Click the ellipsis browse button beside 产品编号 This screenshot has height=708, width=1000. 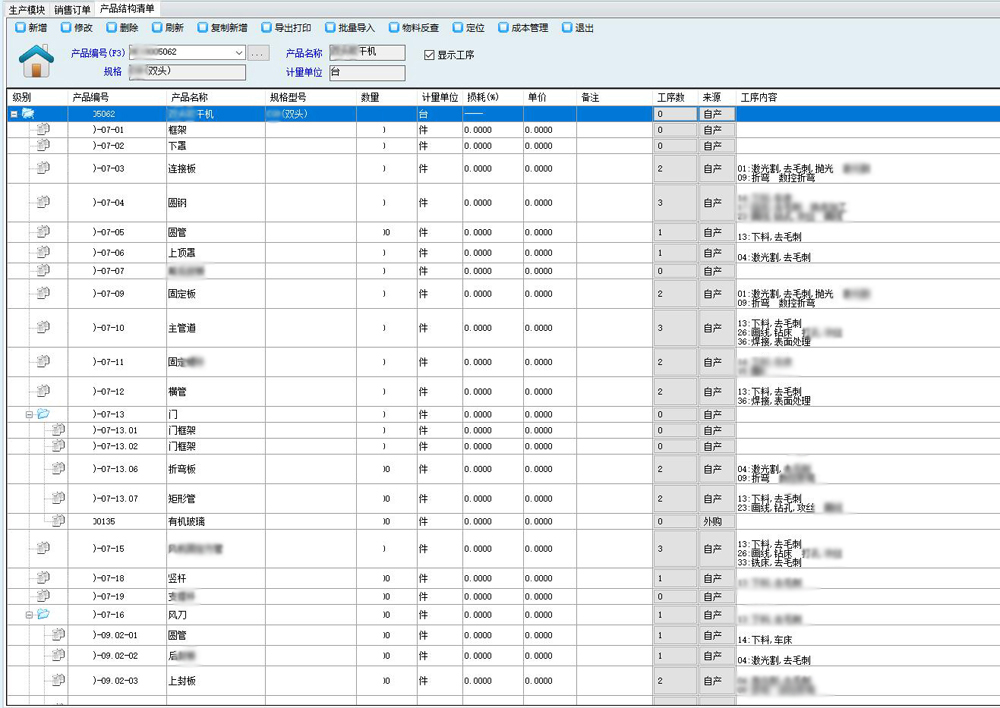pos(258,52)
